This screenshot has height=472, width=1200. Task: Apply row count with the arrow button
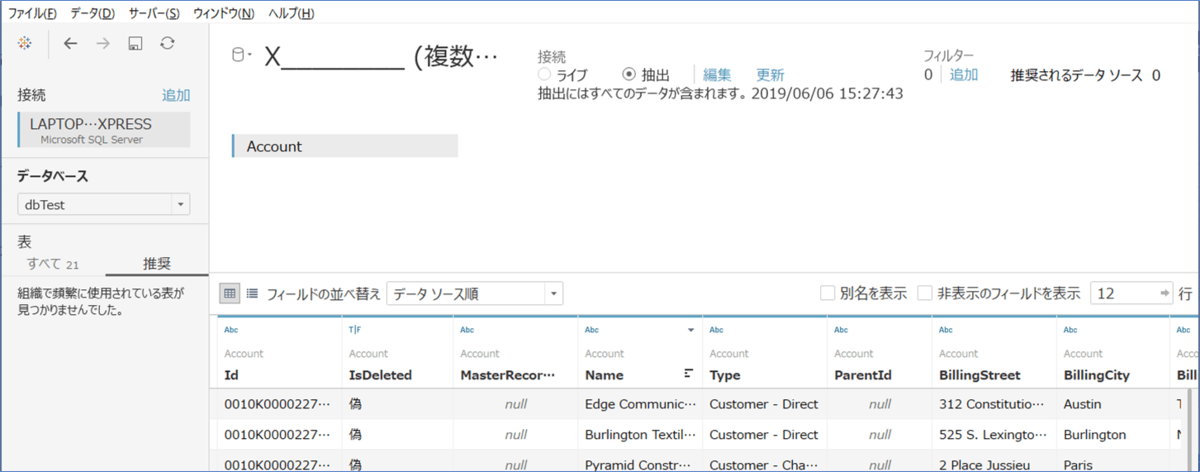coord(1164,294)
